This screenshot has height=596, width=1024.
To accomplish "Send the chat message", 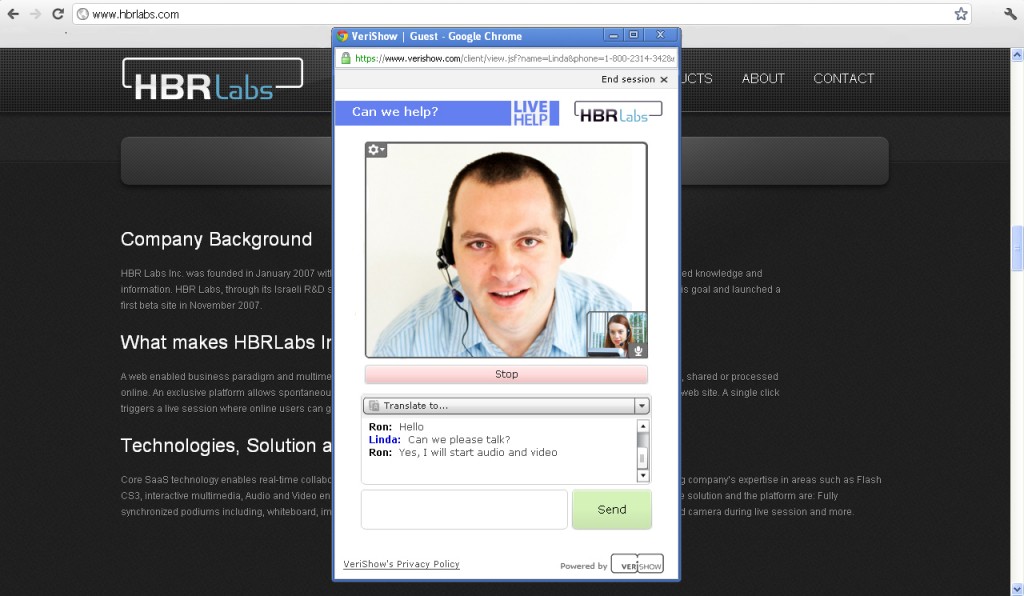I will point(612,509).
